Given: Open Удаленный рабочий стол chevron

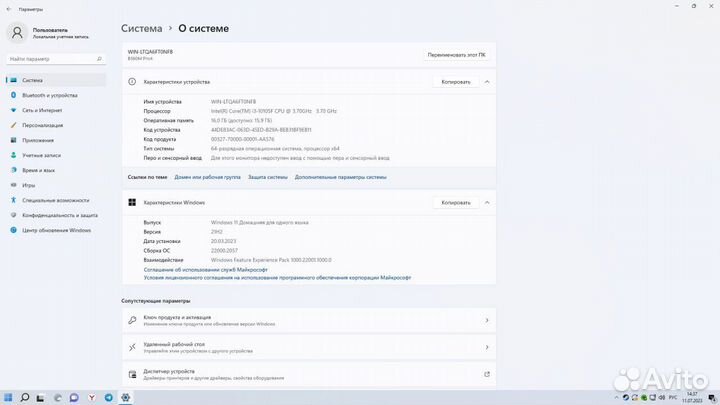Looking at the screenshot, I should point(487,347).
